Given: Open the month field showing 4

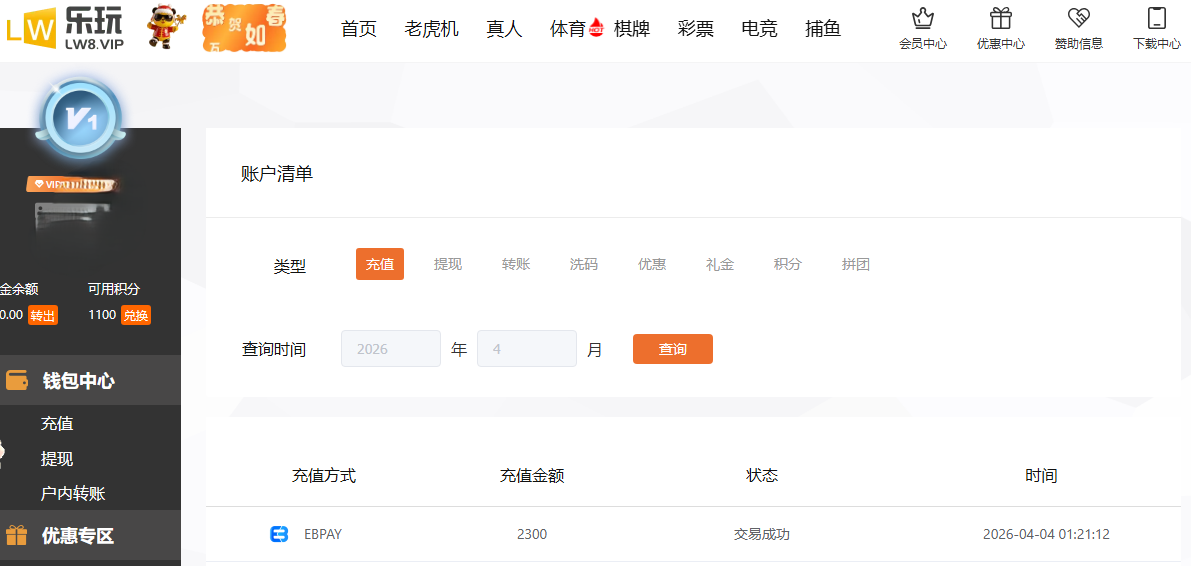Looking at the screenshot, I should click(x=527, y=349).
